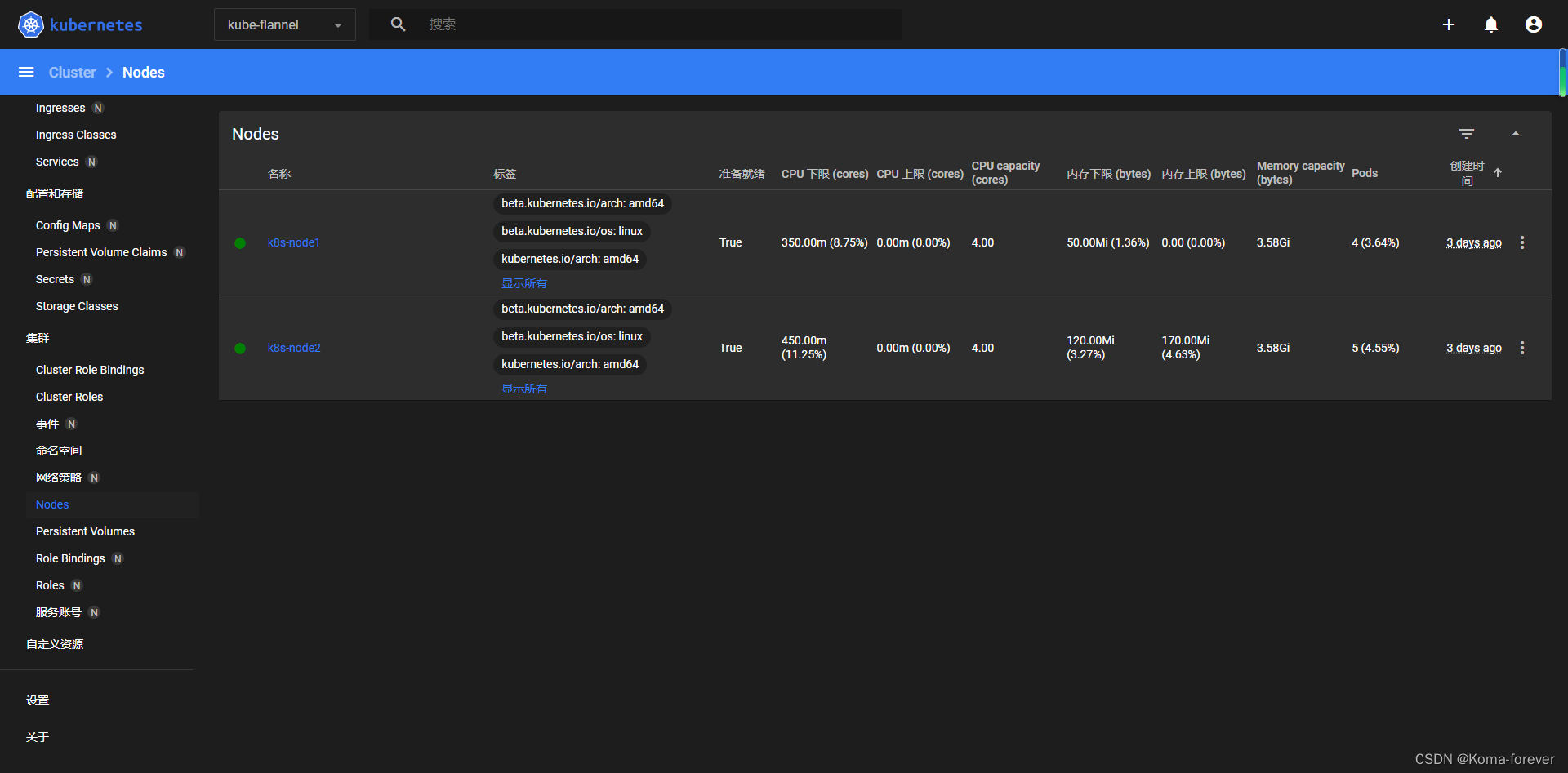Open Secrets in sidebar
The height and width of the screenshot is (773, 1568).
(x=55, y=279)
